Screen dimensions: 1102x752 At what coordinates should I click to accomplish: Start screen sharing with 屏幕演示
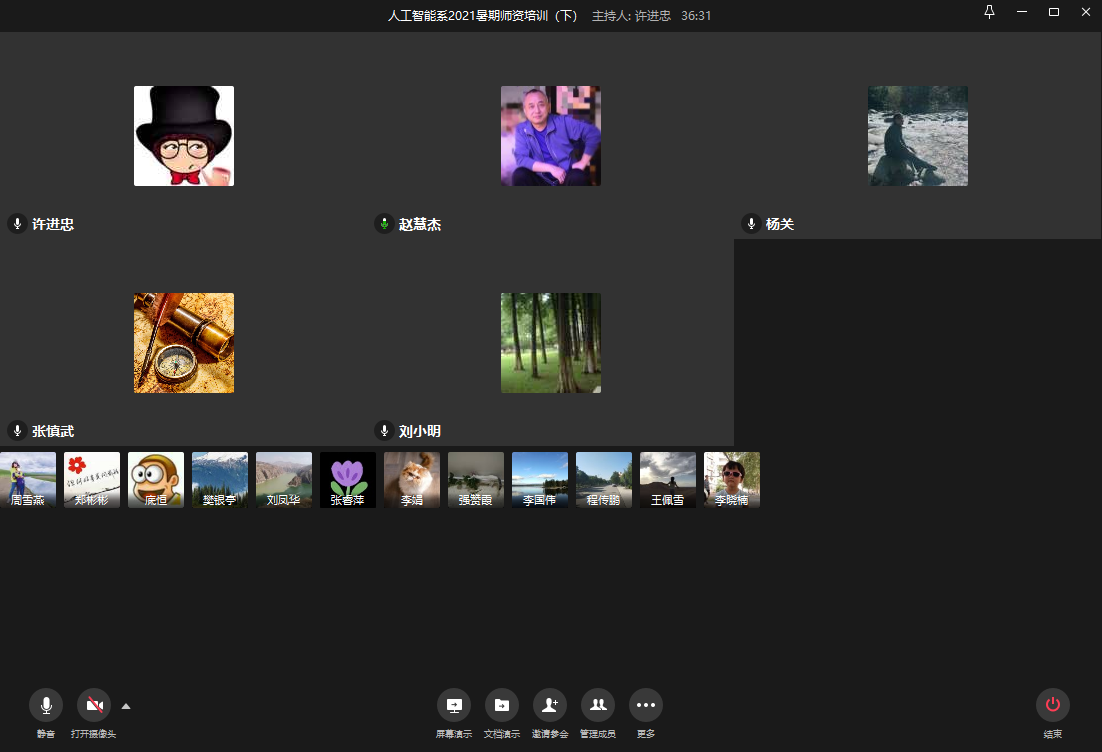pyautogui.click(x=453, y=705)
